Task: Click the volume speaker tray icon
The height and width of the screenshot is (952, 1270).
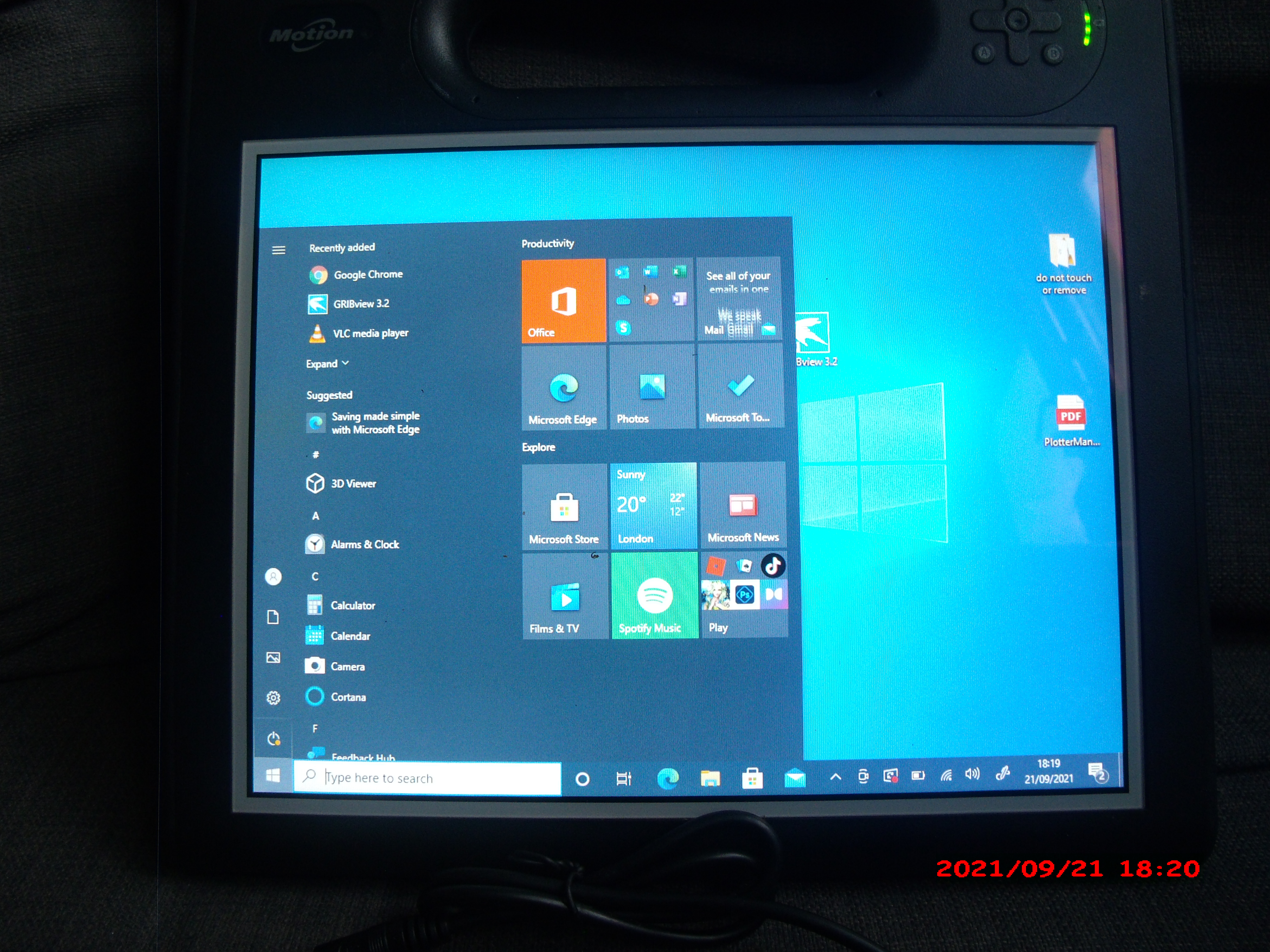Action: click(x=972, y=775)
